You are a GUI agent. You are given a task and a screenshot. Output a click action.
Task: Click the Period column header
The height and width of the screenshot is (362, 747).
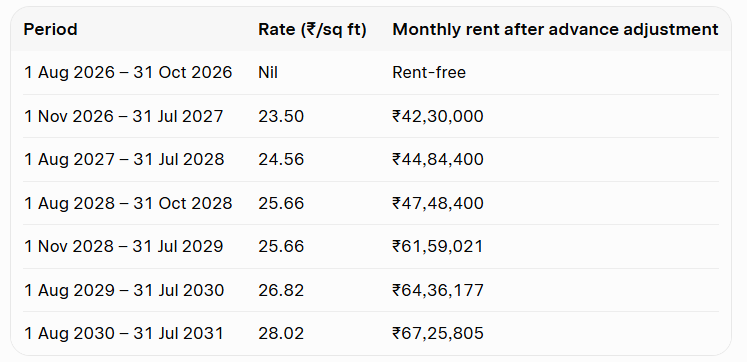click(x=50, y=30)
